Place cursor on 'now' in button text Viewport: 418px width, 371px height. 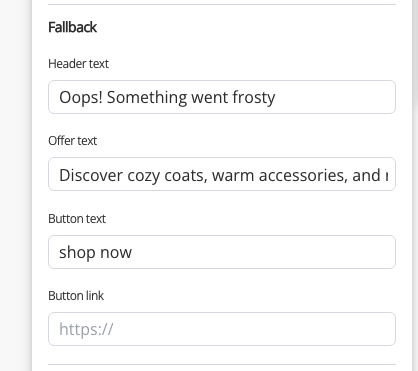coord(116,253)
